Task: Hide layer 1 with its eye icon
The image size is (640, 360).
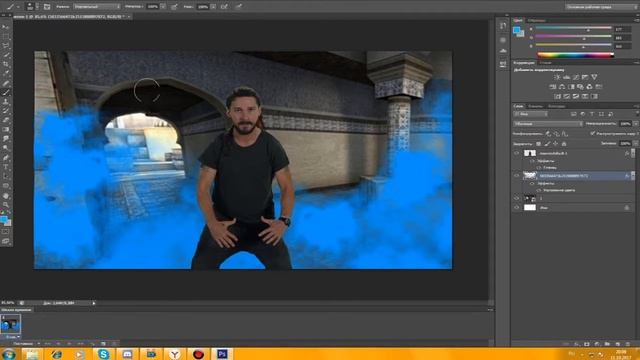Action: pyautogui.click(x=516, y=198)
